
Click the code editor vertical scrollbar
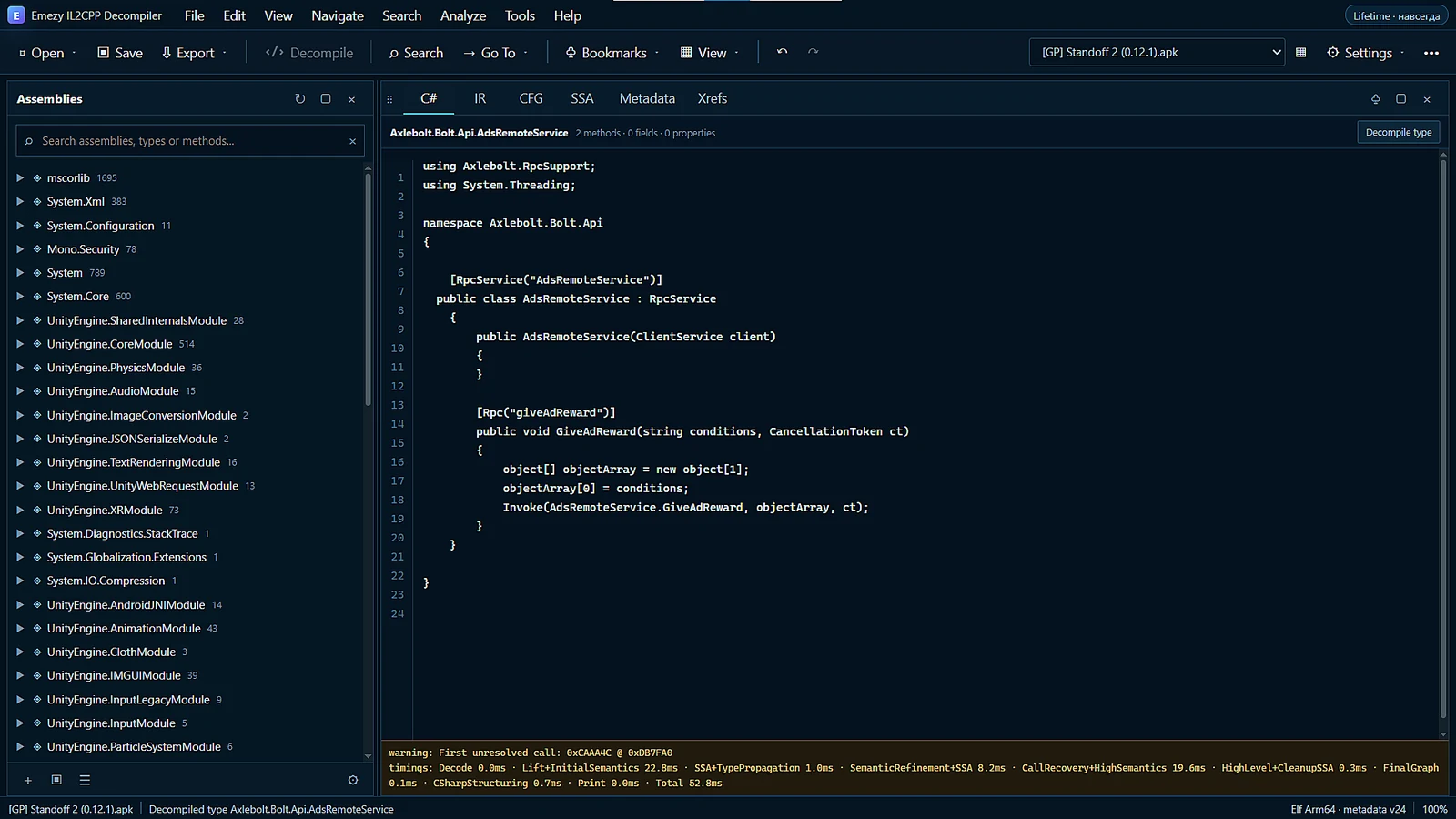coord(1443,439)
